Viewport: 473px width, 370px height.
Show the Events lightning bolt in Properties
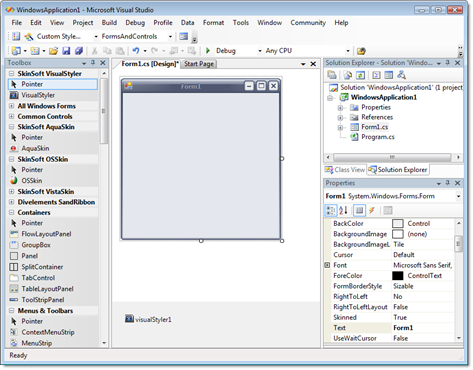pyautogui.click(x=372, y=210)
